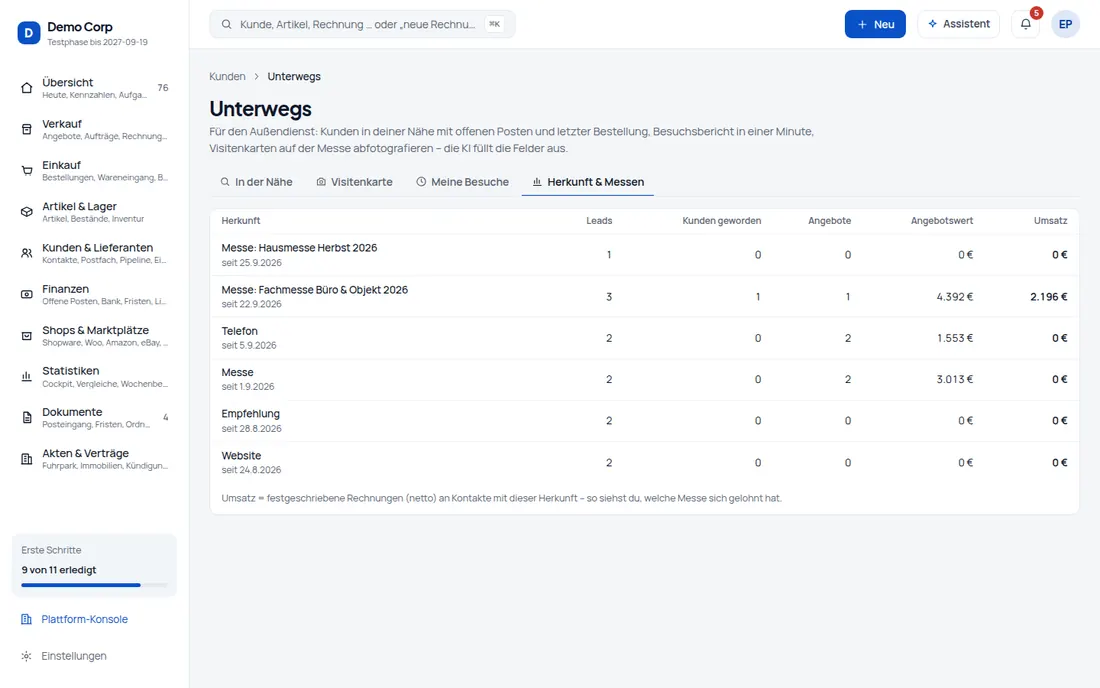The width and height of the screenshot is (1100, 688).
Task: Select the Herkunft & Messen tab
Action: 588,182
